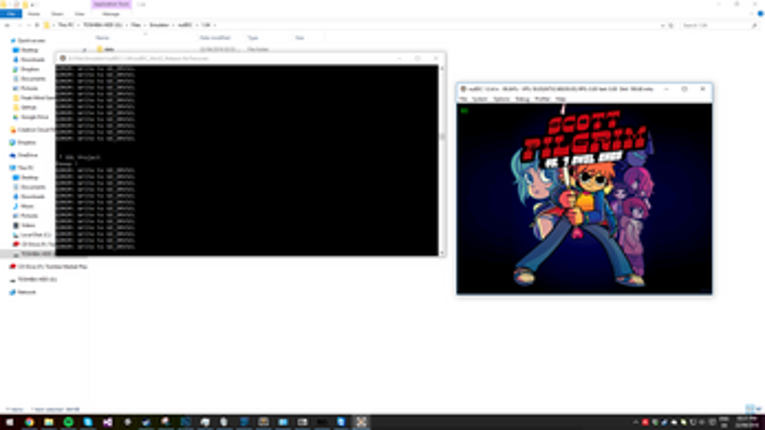Go up one folder level in Explorer
765x430 pixels.
37,25
